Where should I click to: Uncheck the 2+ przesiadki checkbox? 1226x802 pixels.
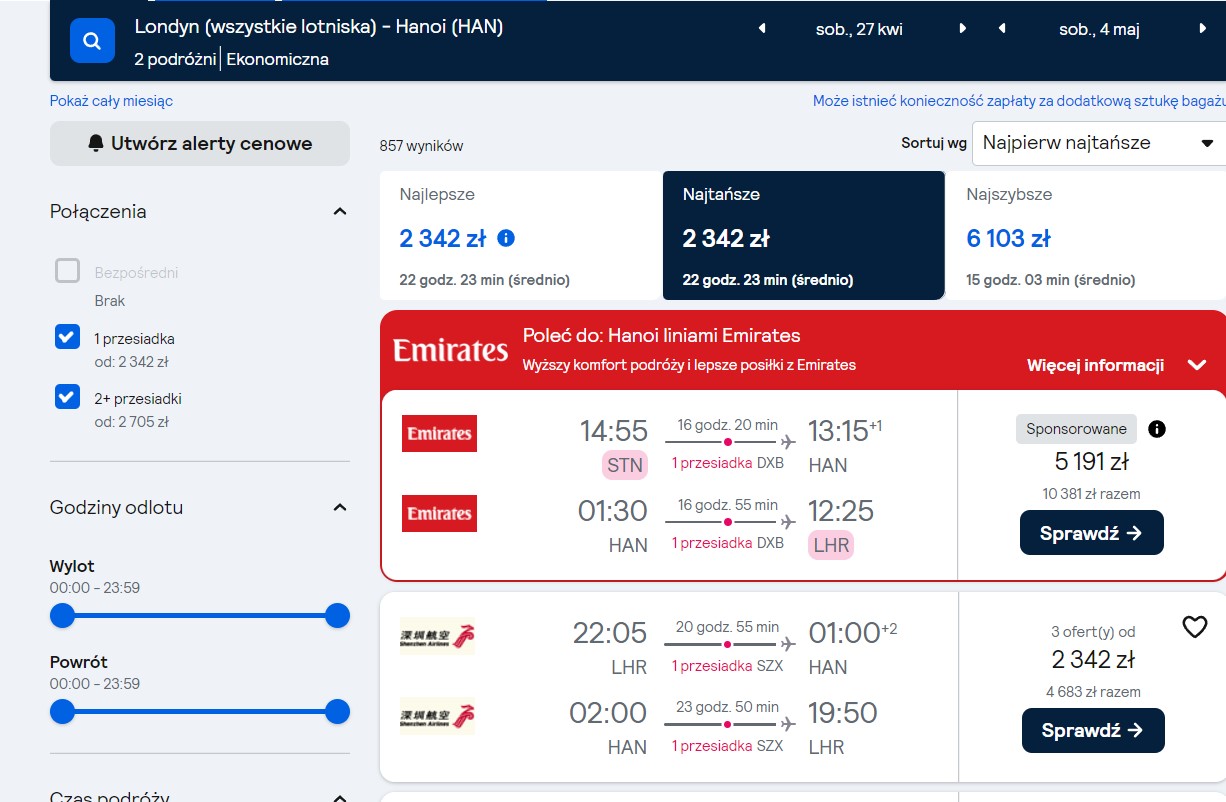tap(67, 397)
